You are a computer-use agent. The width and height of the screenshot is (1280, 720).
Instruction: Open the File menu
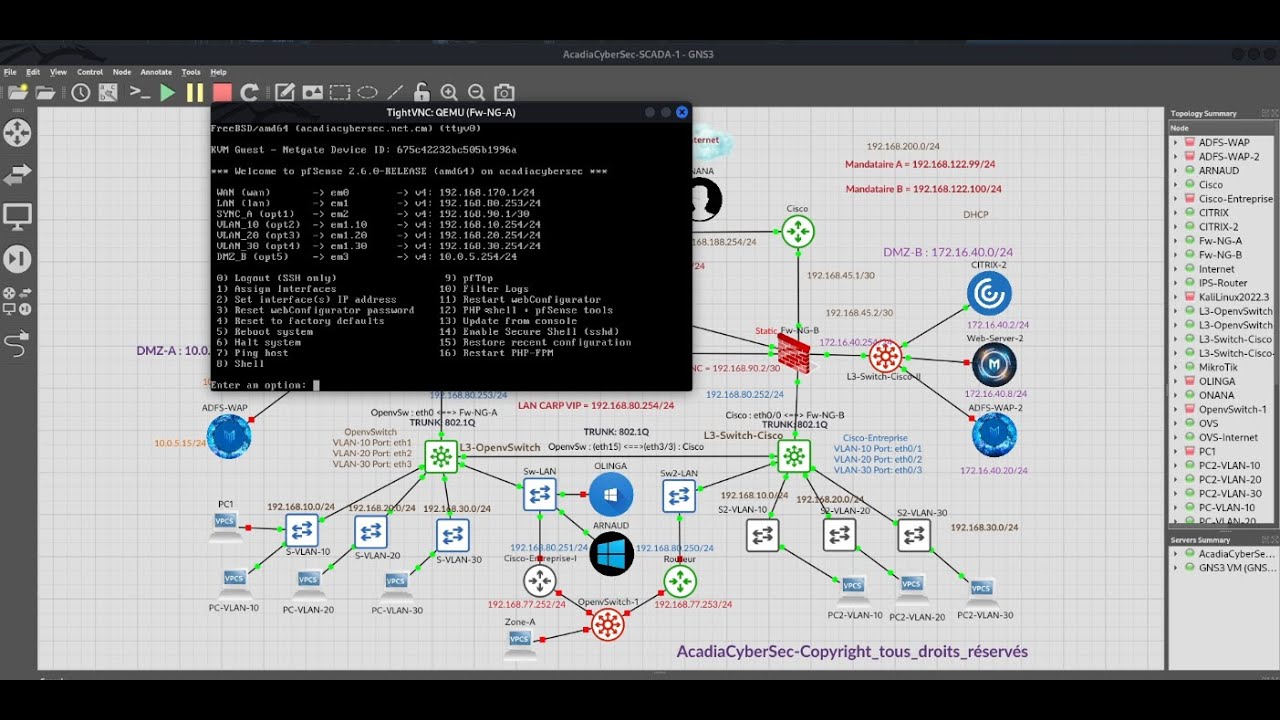click(x=9, y=72)
